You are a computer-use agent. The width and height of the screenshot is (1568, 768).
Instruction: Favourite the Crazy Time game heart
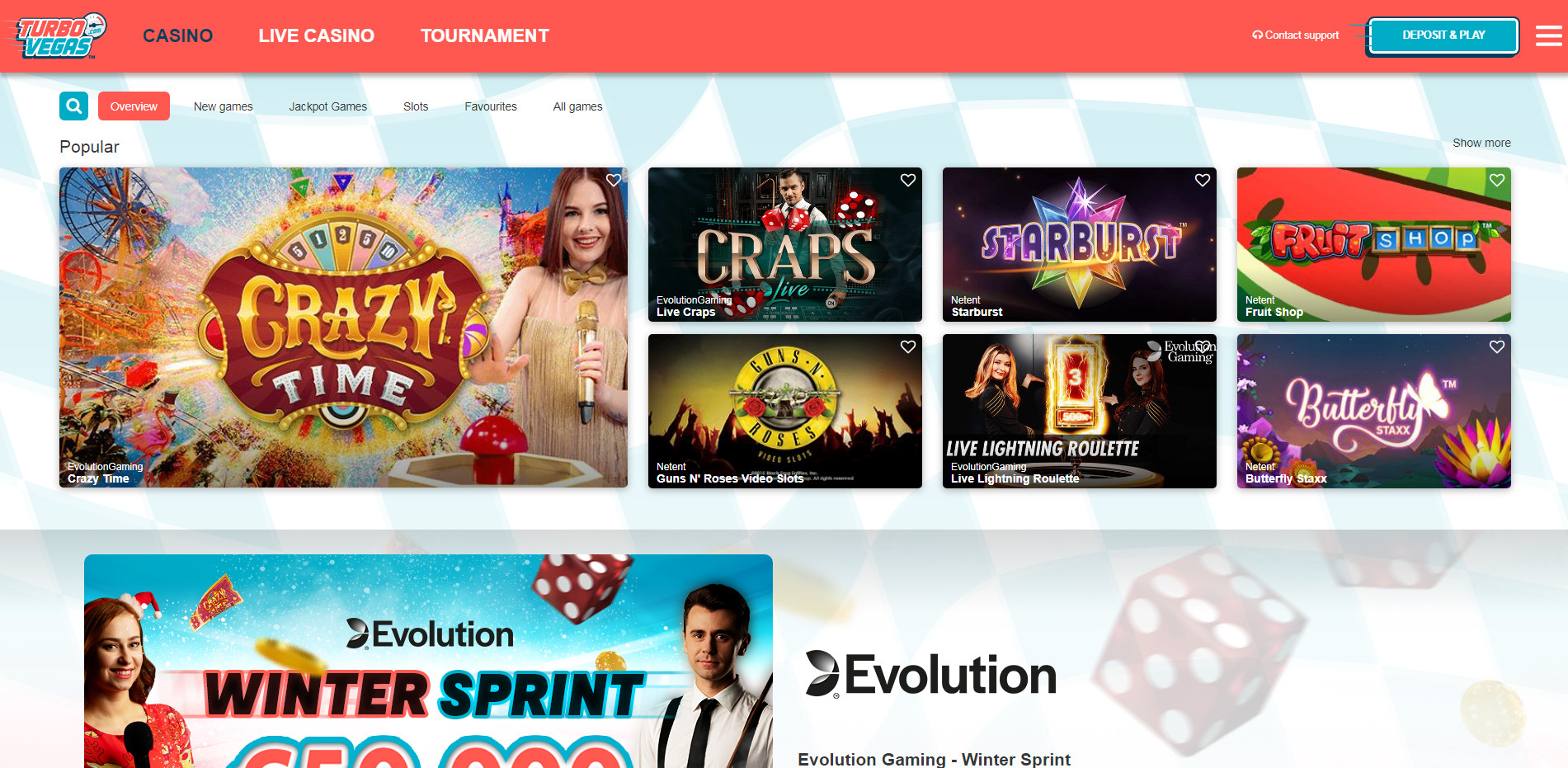tap(614, 180)
